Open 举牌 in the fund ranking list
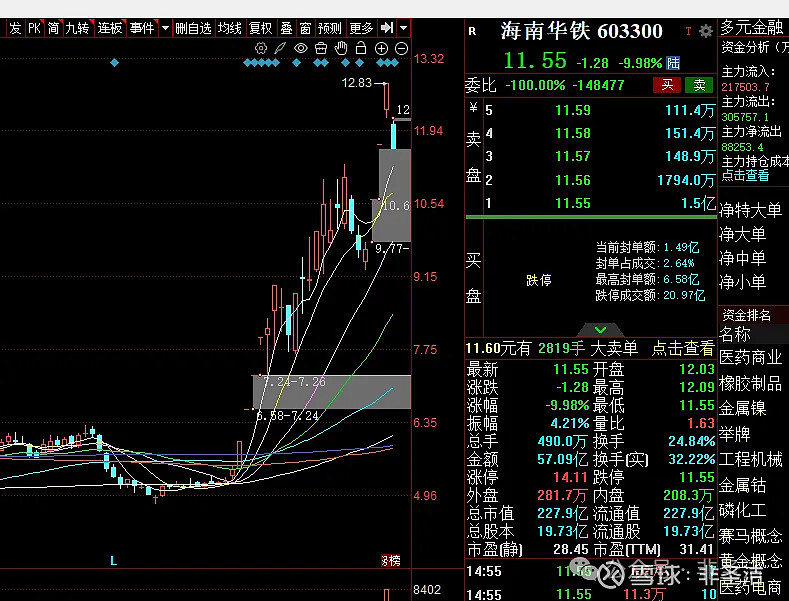This screenshot has height=601, width=789. pos(734,433)
